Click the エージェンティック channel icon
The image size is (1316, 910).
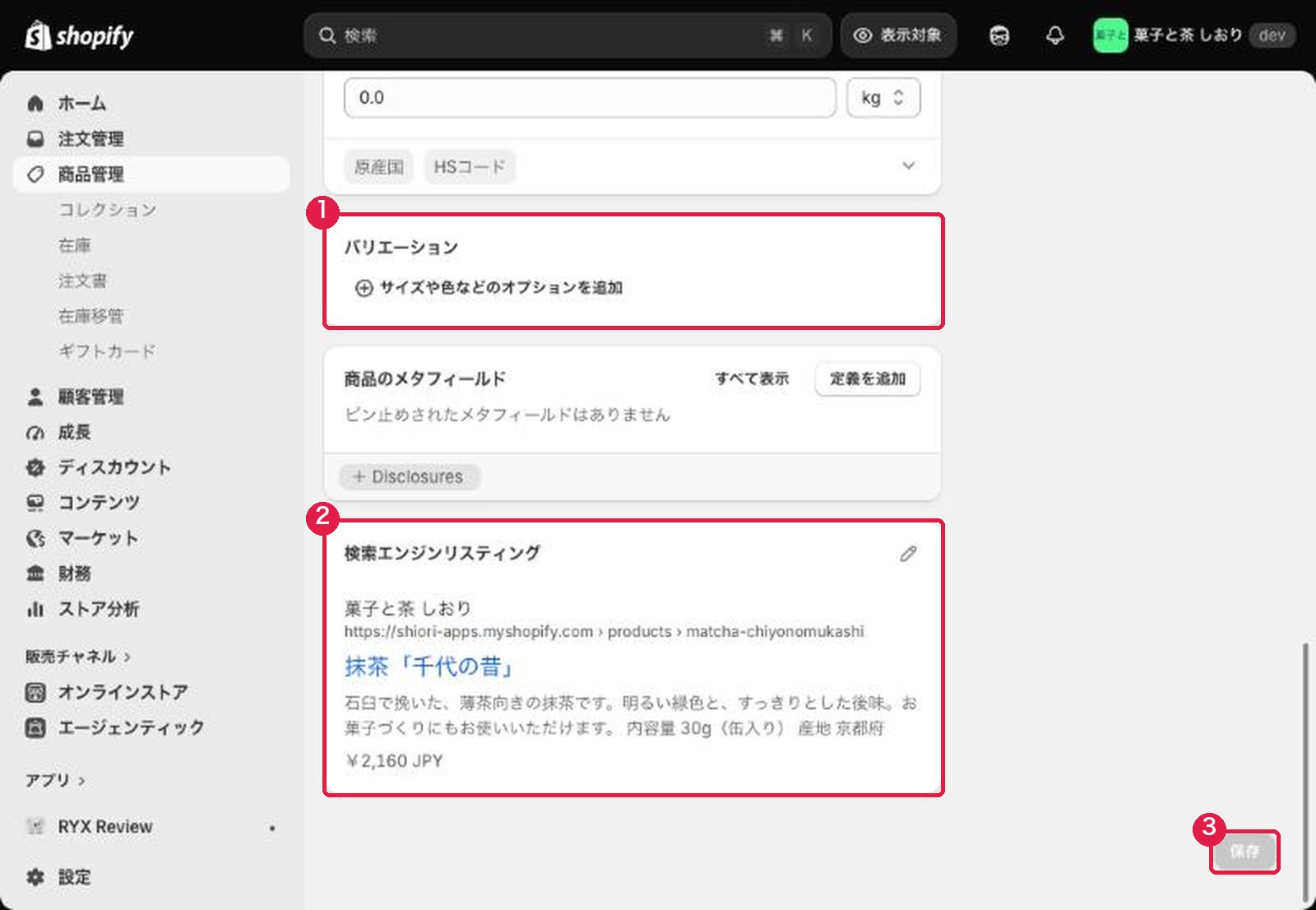click(x=35, y=728)
